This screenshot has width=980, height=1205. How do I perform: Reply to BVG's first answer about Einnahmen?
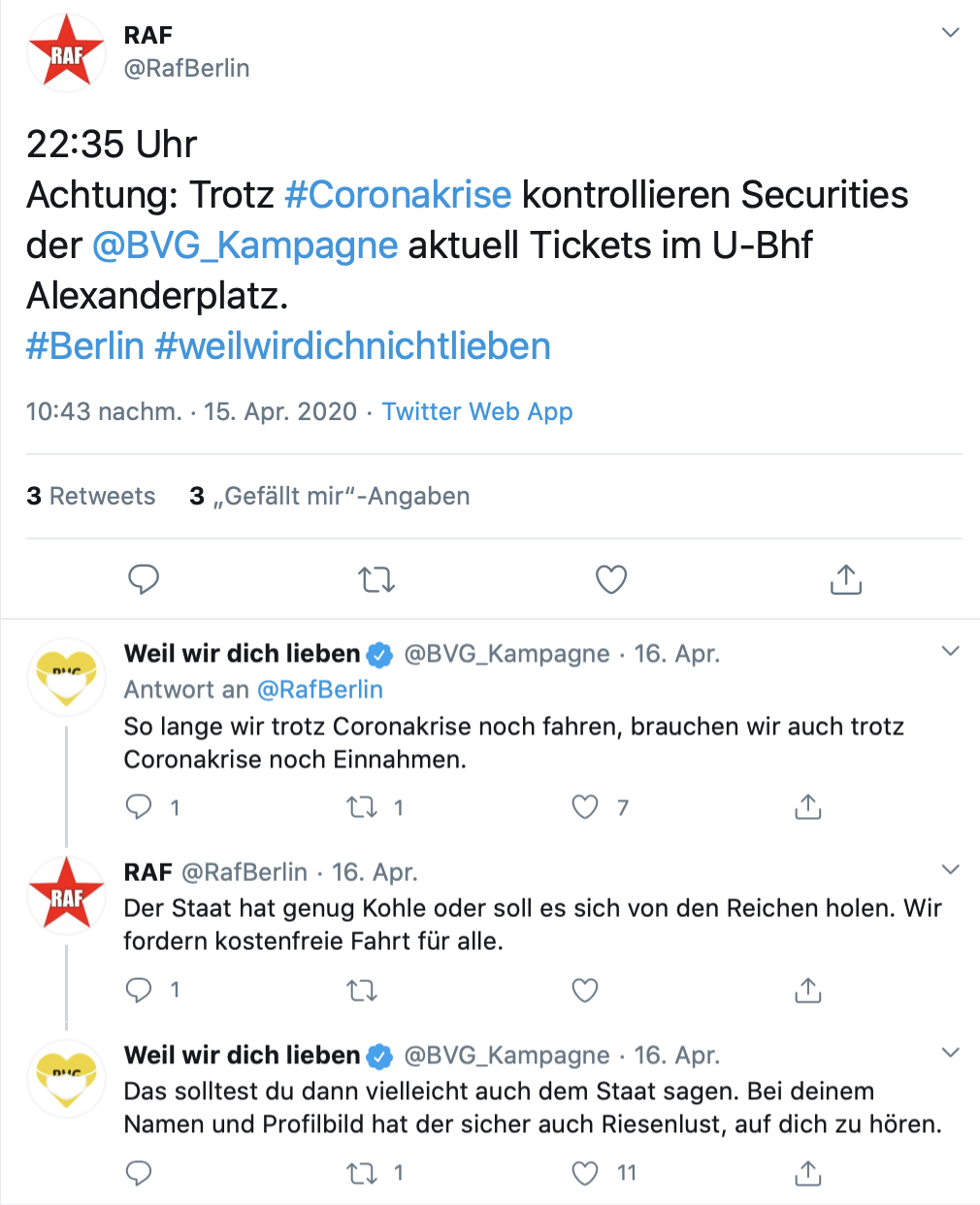pyautogui.click(x=140, y=807)
